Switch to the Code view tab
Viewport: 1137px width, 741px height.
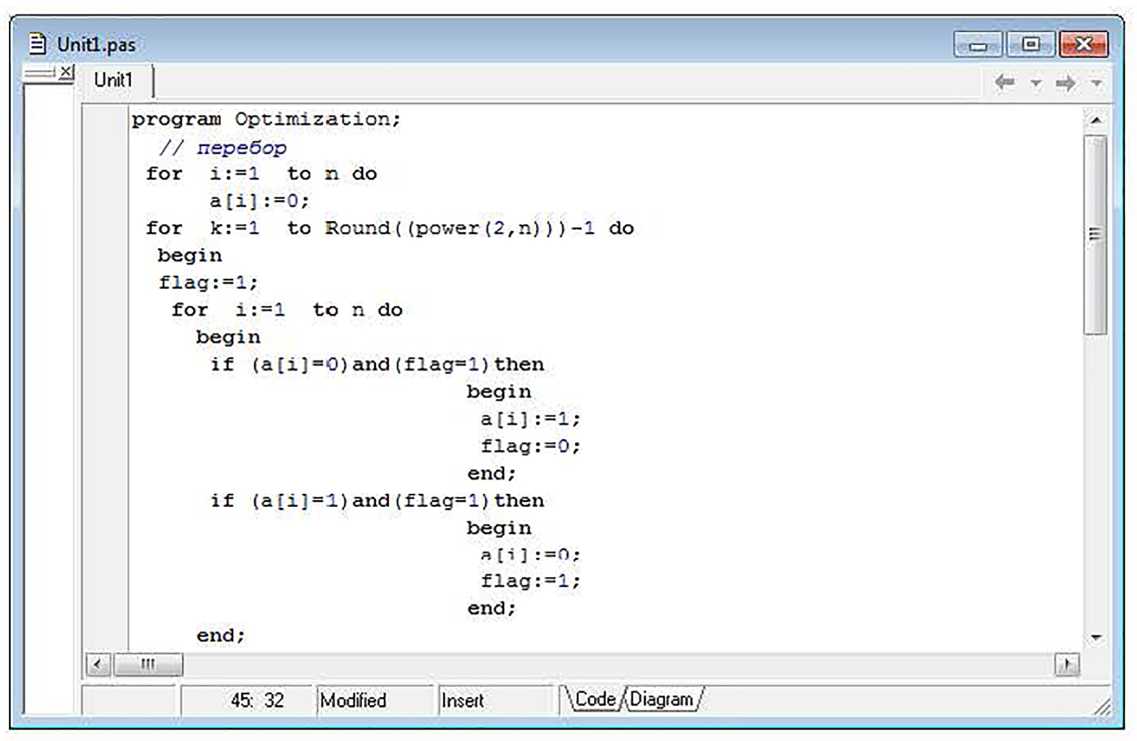click(594, 699)
